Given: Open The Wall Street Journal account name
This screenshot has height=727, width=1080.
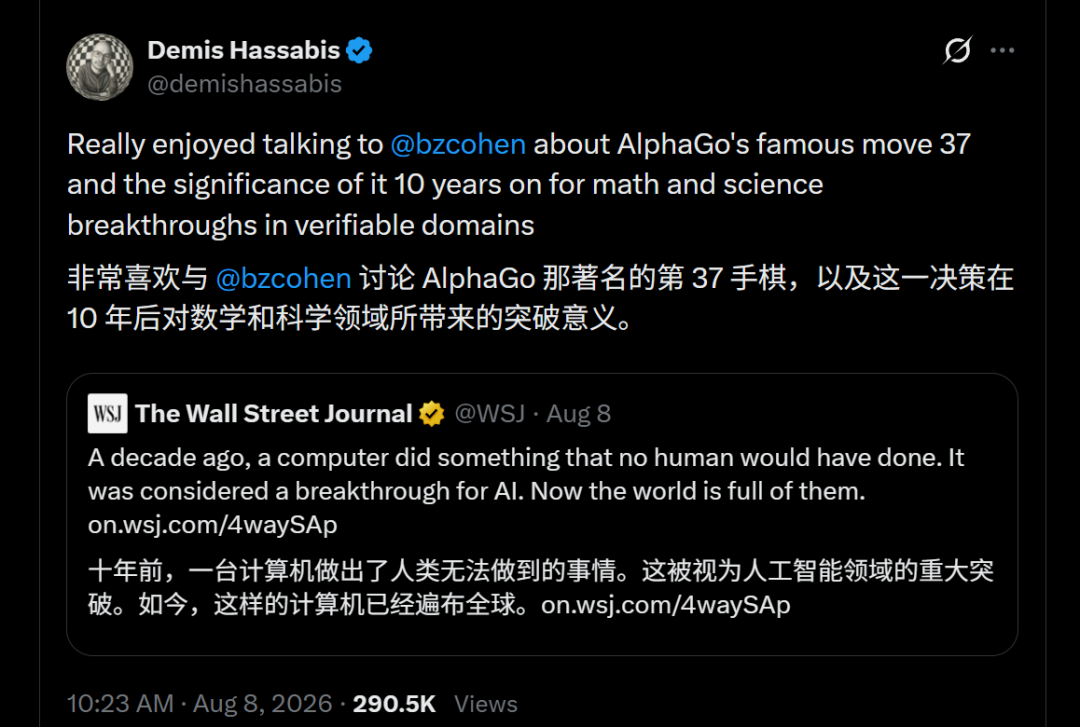Looking at the screenshot, I should coord(273,413).
